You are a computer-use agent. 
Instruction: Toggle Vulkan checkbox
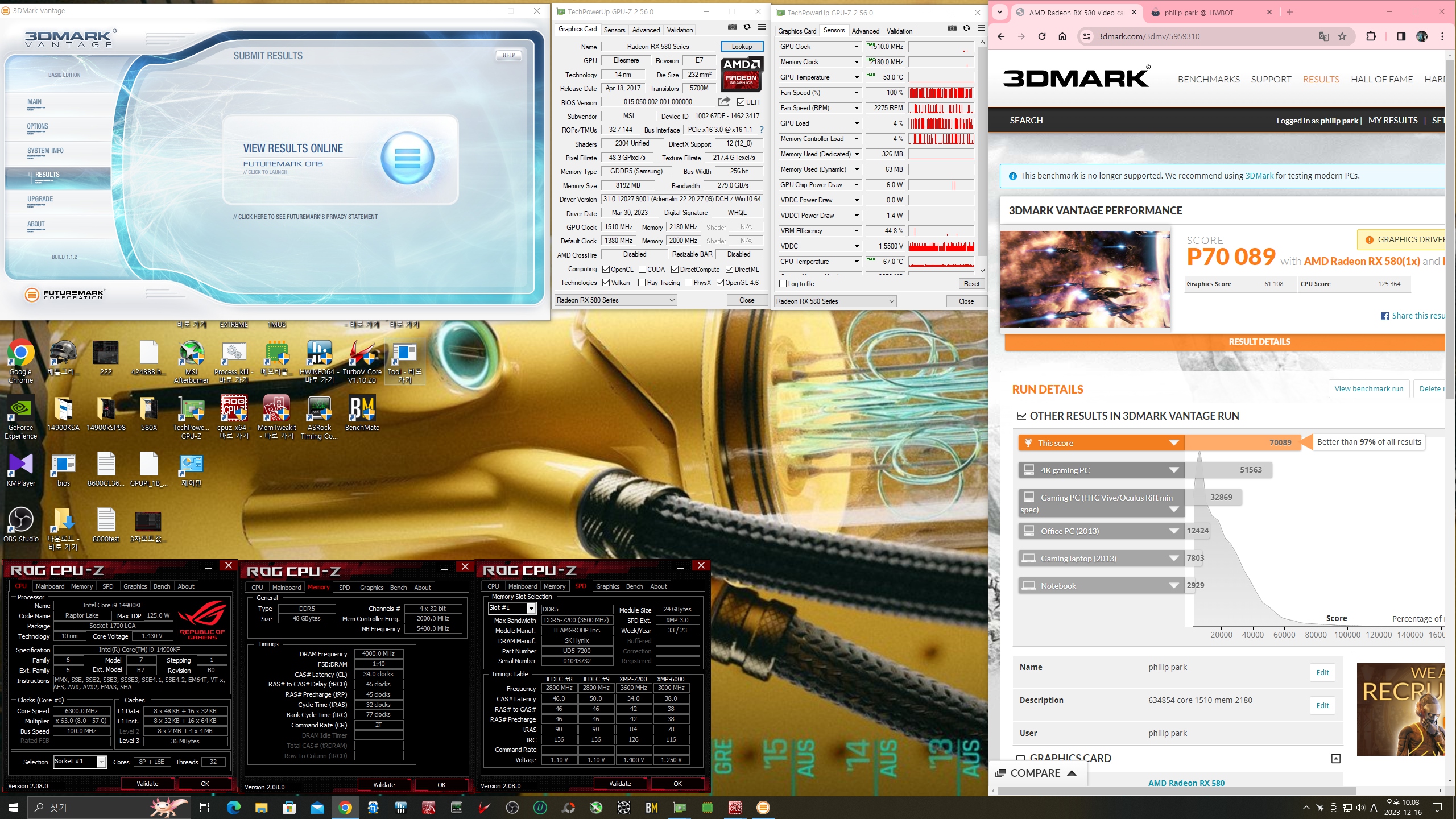(606, 283)
